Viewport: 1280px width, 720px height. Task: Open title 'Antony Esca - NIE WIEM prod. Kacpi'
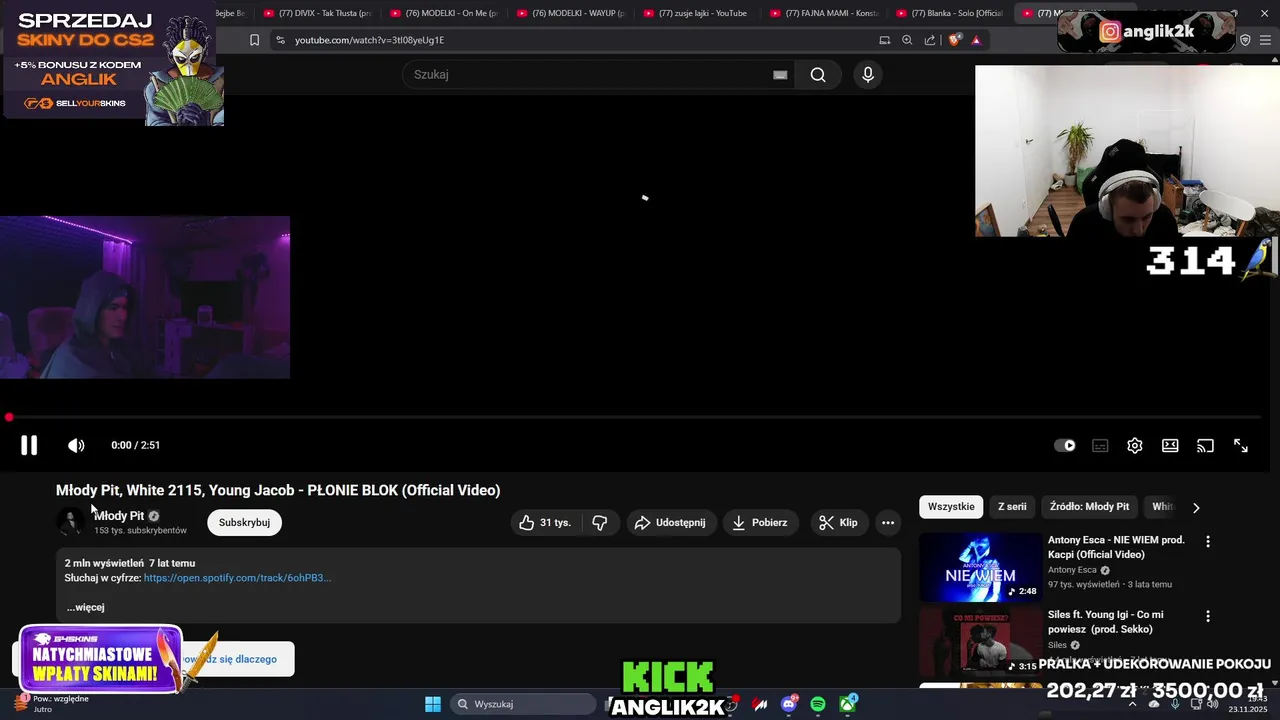1116,547
